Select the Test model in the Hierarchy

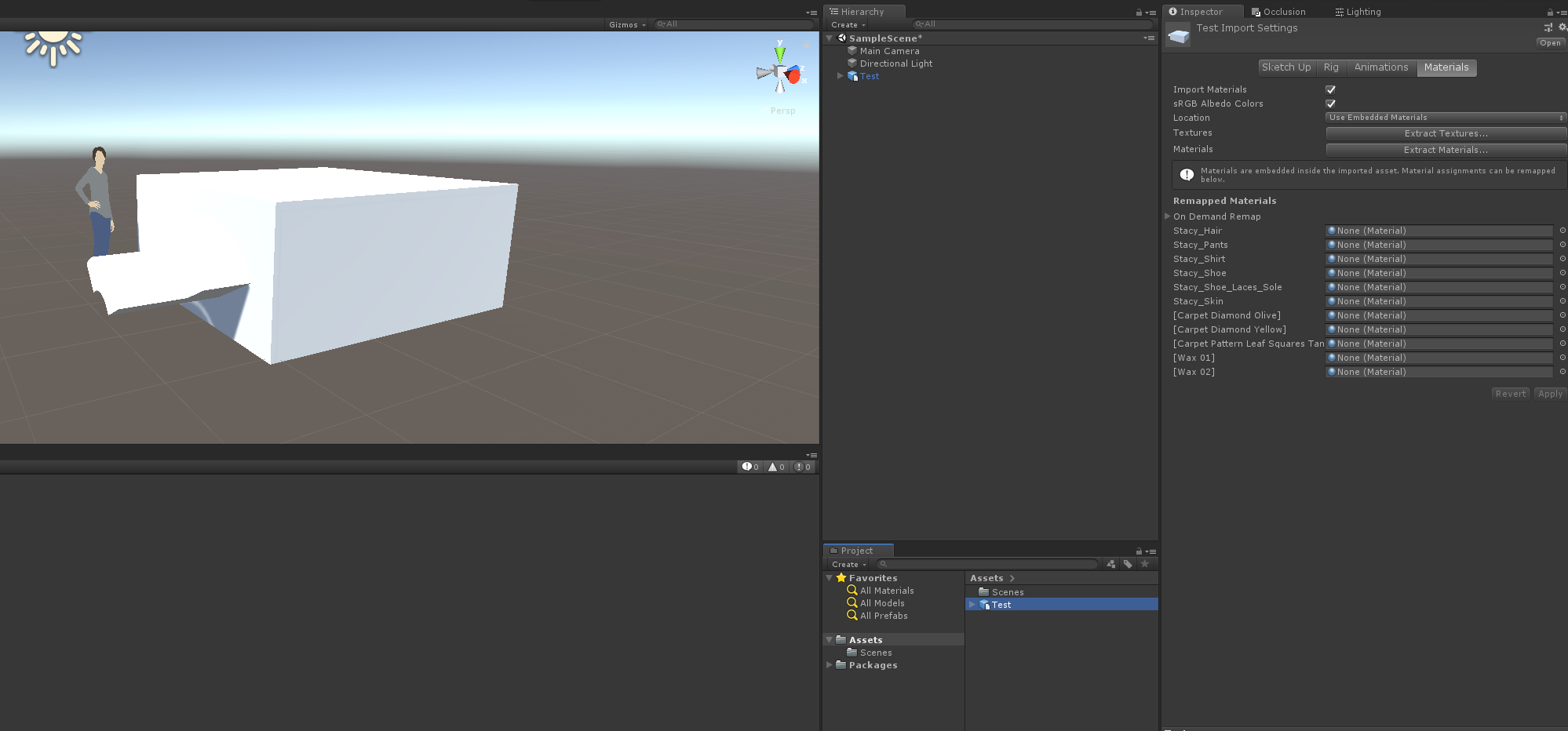[x=868, y=76]
